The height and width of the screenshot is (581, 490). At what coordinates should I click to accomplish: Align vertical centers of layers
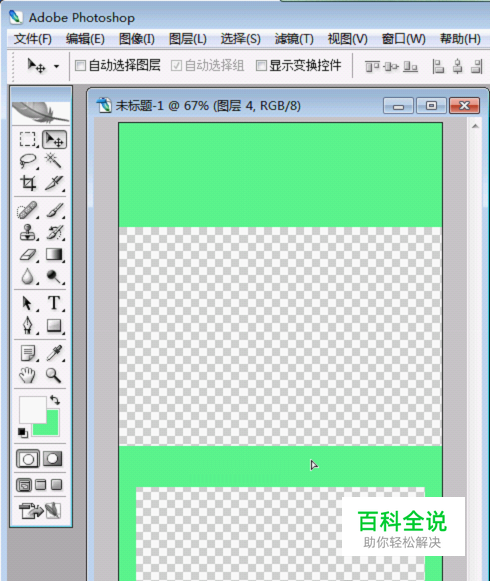(391, 67)
